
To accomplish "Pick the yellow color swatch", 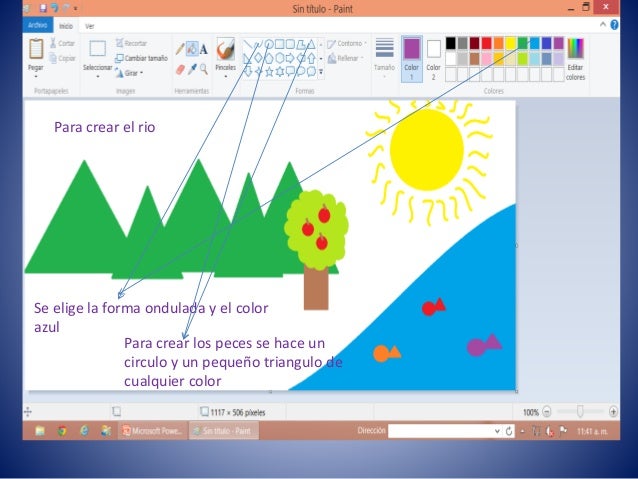I will tap(511, 43).
